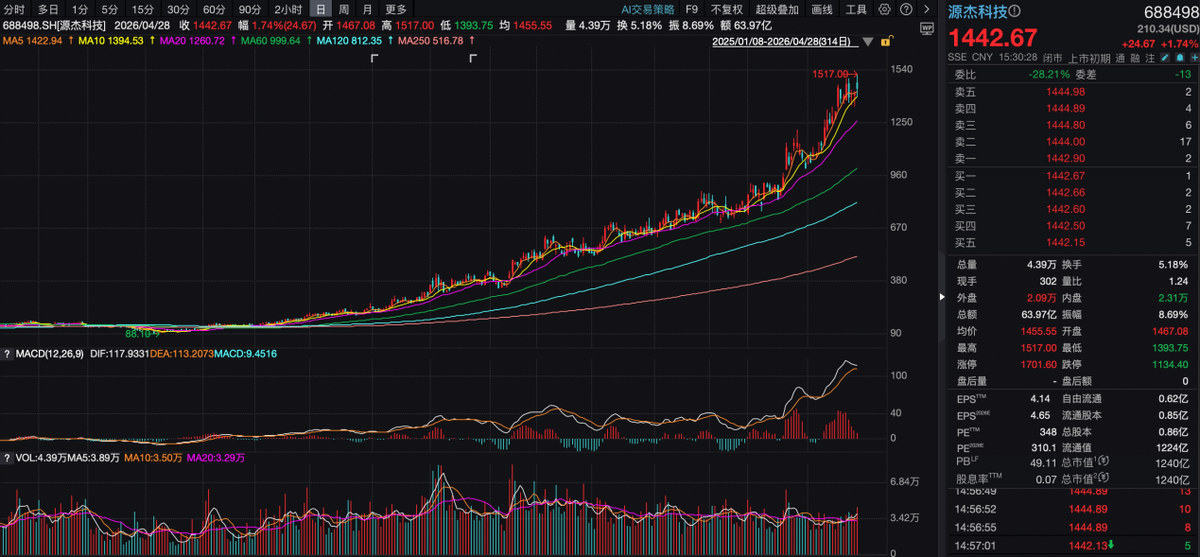Open VOL indicator help question icon
Screen dimensions: 1200x557
[7, 457]
